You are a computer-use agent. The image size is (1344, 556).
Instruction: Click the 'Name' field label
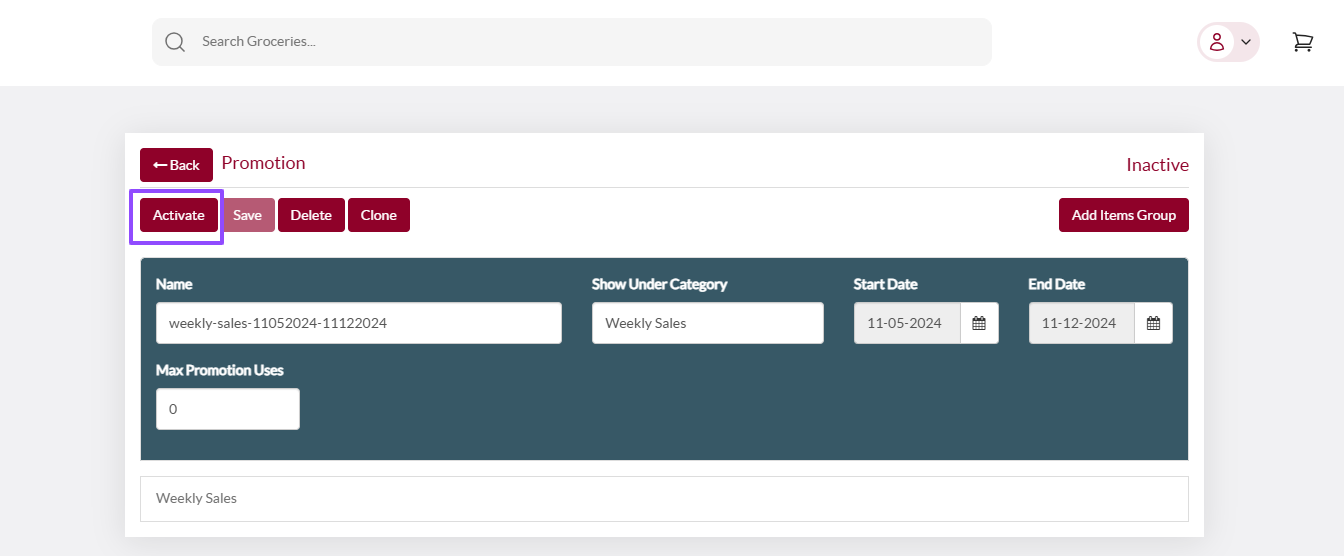coord(174,284)
